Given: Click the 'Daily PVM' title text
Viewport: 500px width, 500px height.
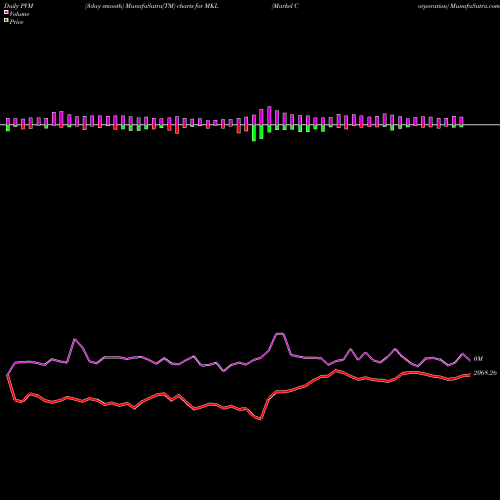Looking at the screenshot, I should [x=19, y=6].
